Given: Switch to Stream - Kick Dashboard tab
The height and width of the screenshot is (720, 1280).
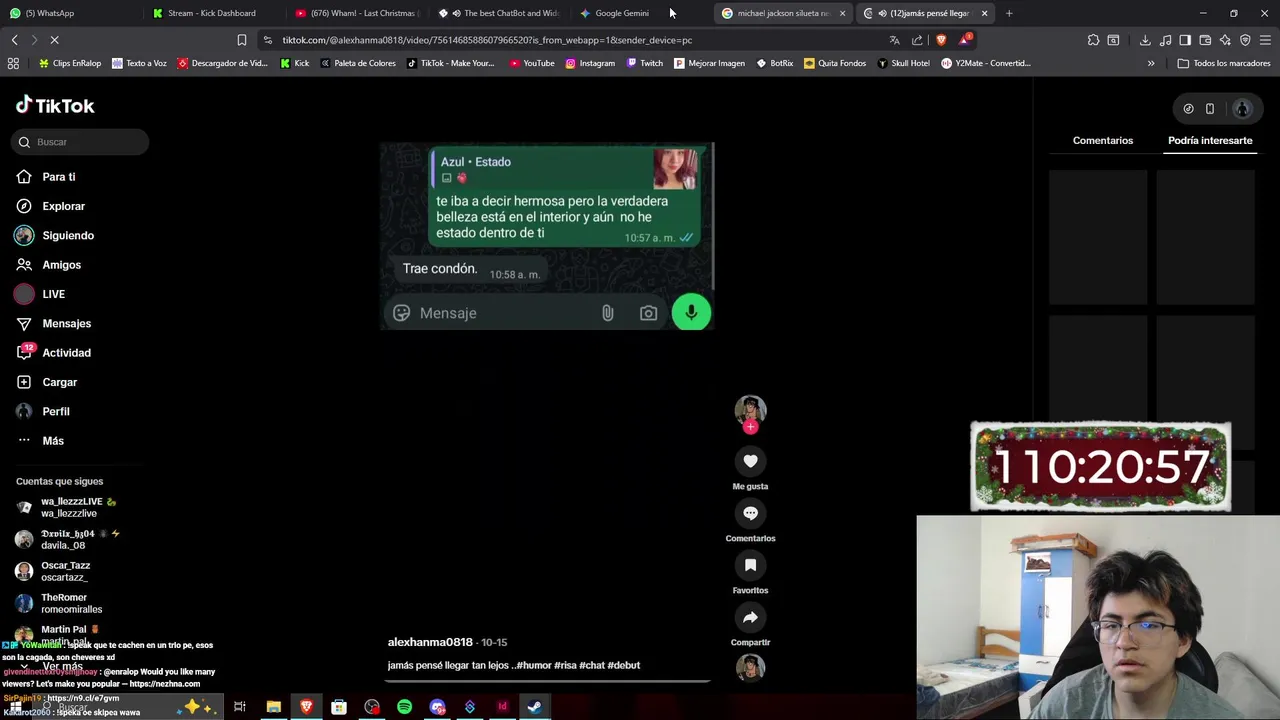Looking at the screenshot, I should [x=212, y=13].
